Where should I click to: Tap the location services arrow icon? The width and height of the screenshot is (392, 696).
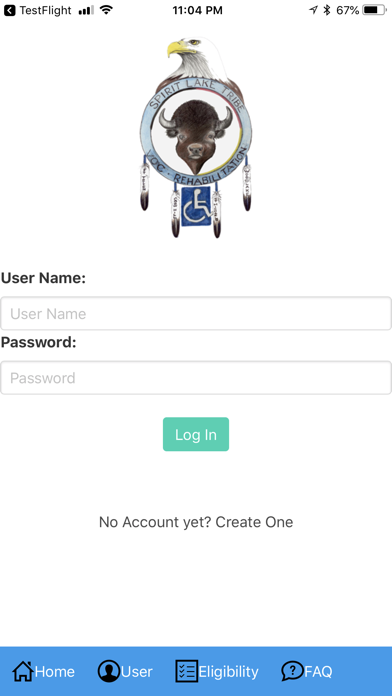click(x=313, y=10)
